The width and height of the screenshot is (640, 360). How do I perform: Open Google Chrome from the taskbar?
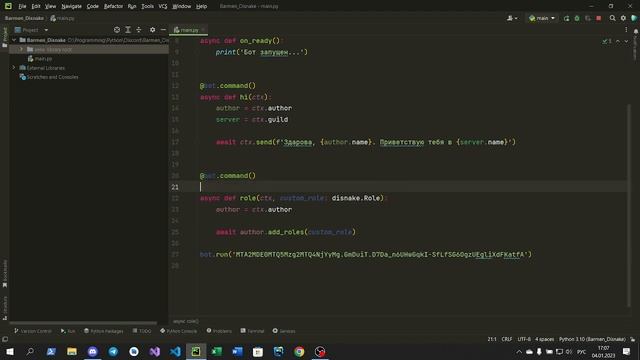tap(299, 351)
